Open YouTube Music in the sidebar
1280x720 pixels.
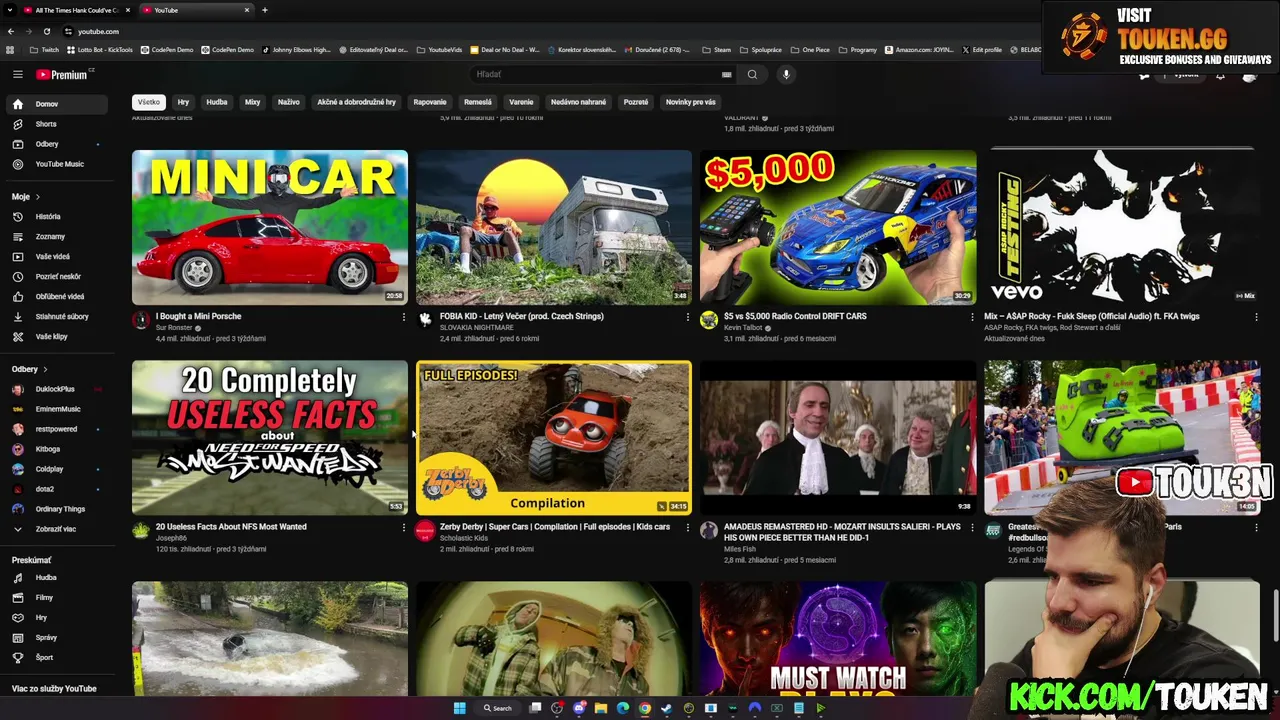click(59, 164)
